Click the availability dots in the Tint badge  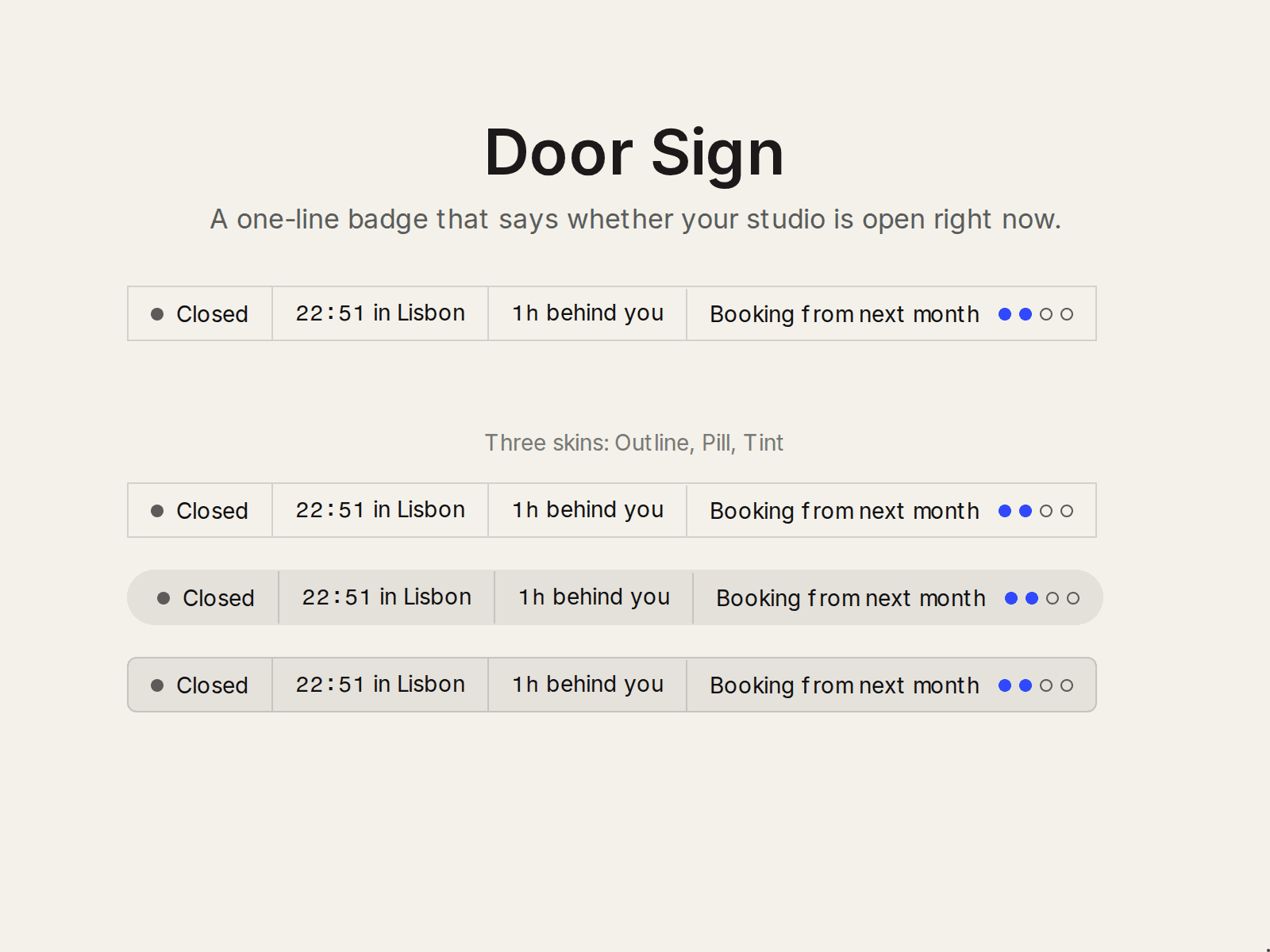click(x=1036, y=685)
